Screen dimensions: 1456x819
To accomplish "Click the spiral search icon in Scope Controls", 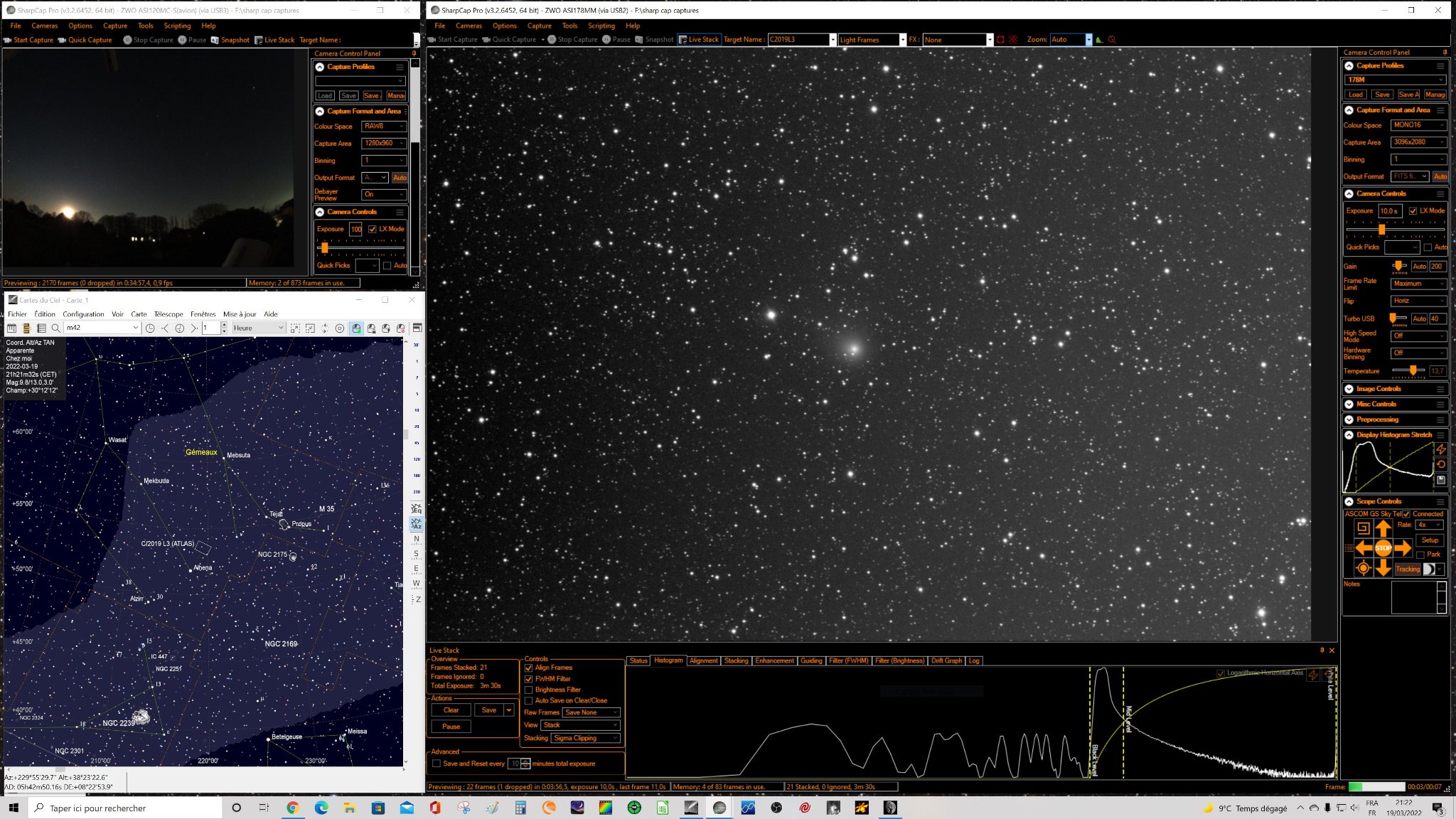I will (x=1363, y=528).
